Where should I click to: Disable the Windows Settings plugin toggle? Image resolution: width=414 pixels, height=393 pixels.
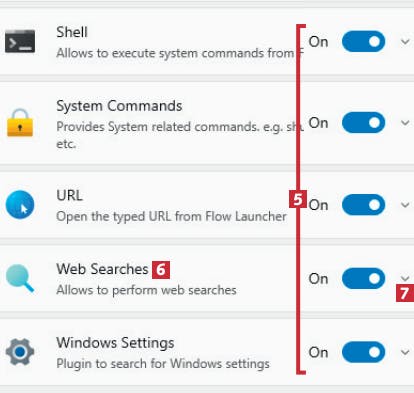[x=363, y=352]
